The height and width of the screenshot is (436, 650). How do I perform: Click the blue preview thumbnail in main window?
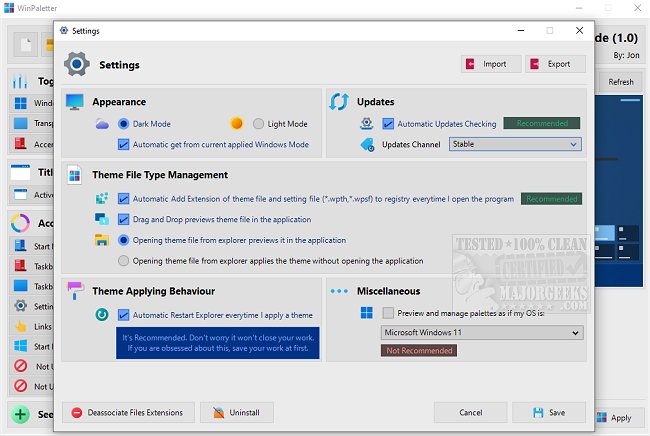coord(618,191)
